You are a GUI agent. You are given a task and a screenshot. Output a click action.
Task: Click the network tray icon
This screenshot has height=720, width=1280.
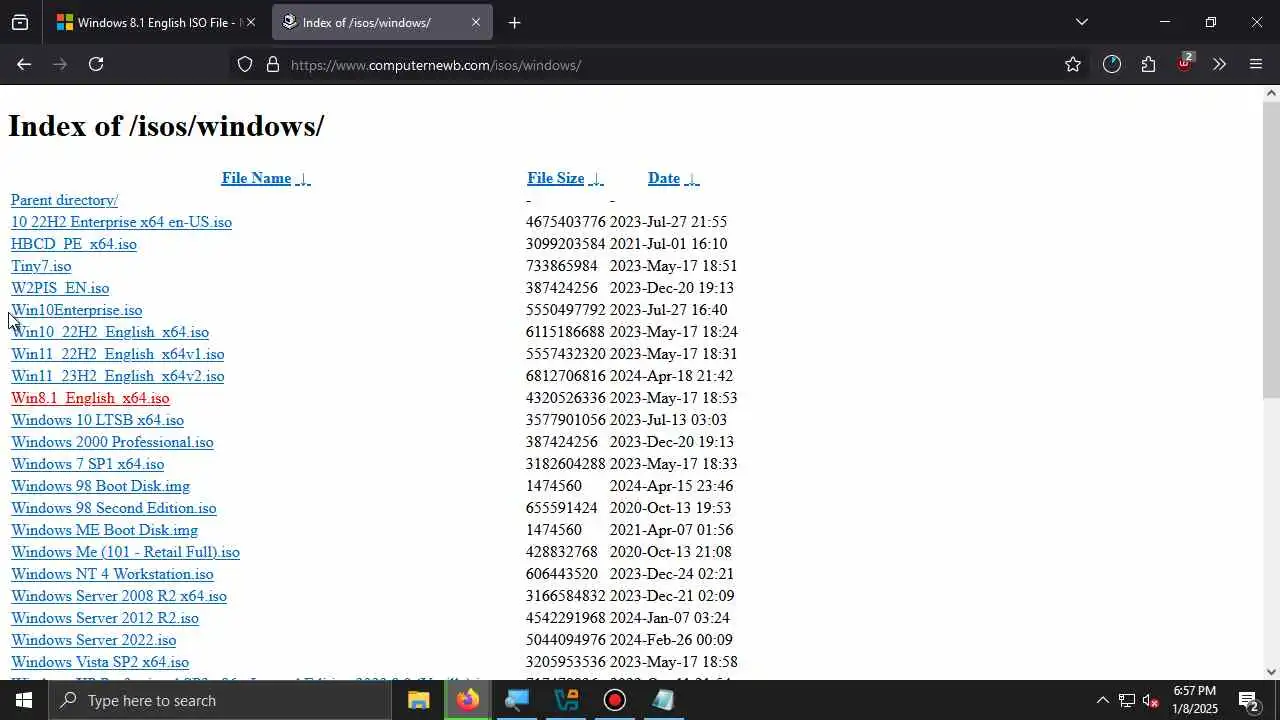pos(1126,700)
